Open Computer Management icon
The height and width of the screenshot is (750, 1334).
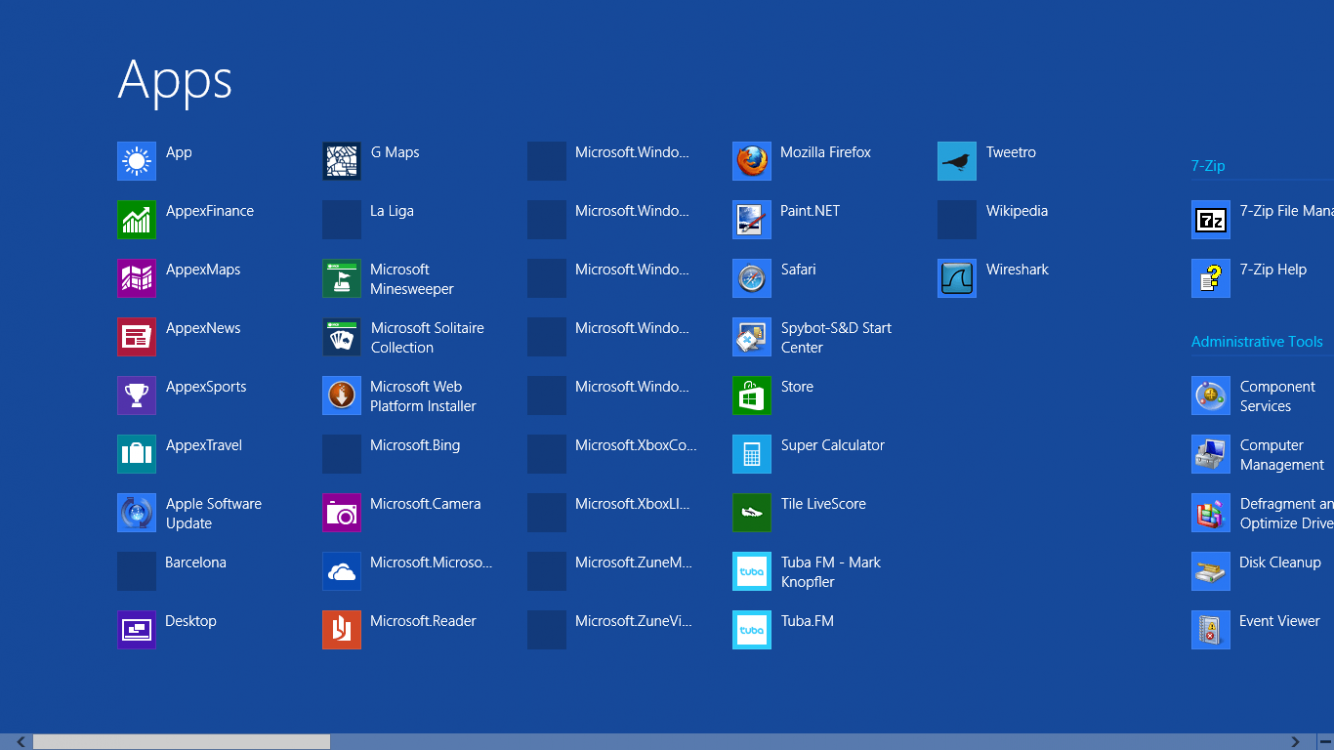(x=1210, y=454)
